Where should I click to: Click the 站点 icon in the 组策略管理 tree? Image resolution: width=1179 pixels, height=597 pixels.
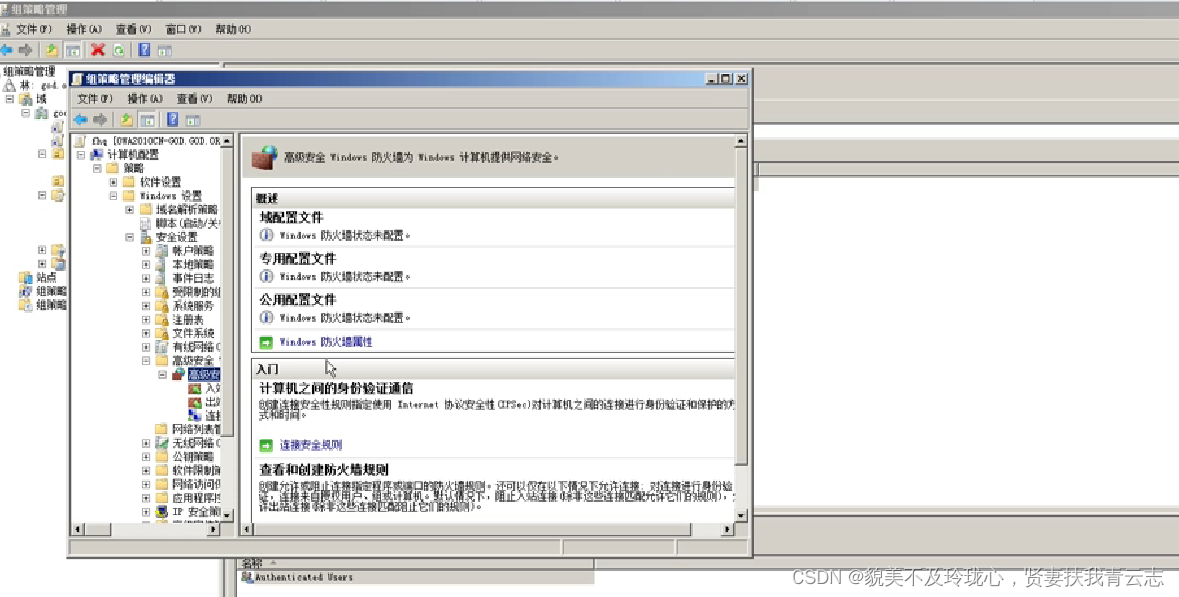[26, 277]
